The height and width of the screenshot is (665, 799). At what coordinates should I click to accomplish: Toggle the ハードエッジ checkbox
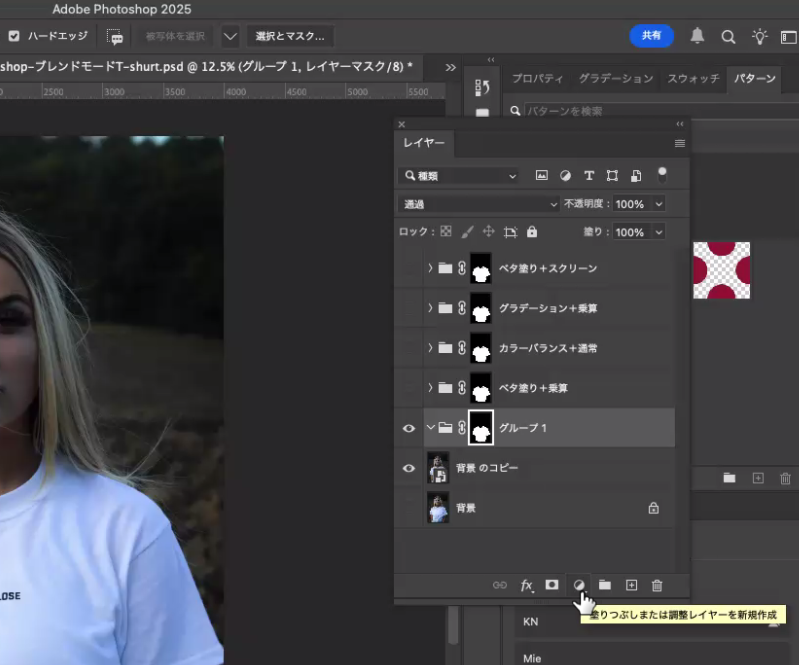(x=14, y=36)
